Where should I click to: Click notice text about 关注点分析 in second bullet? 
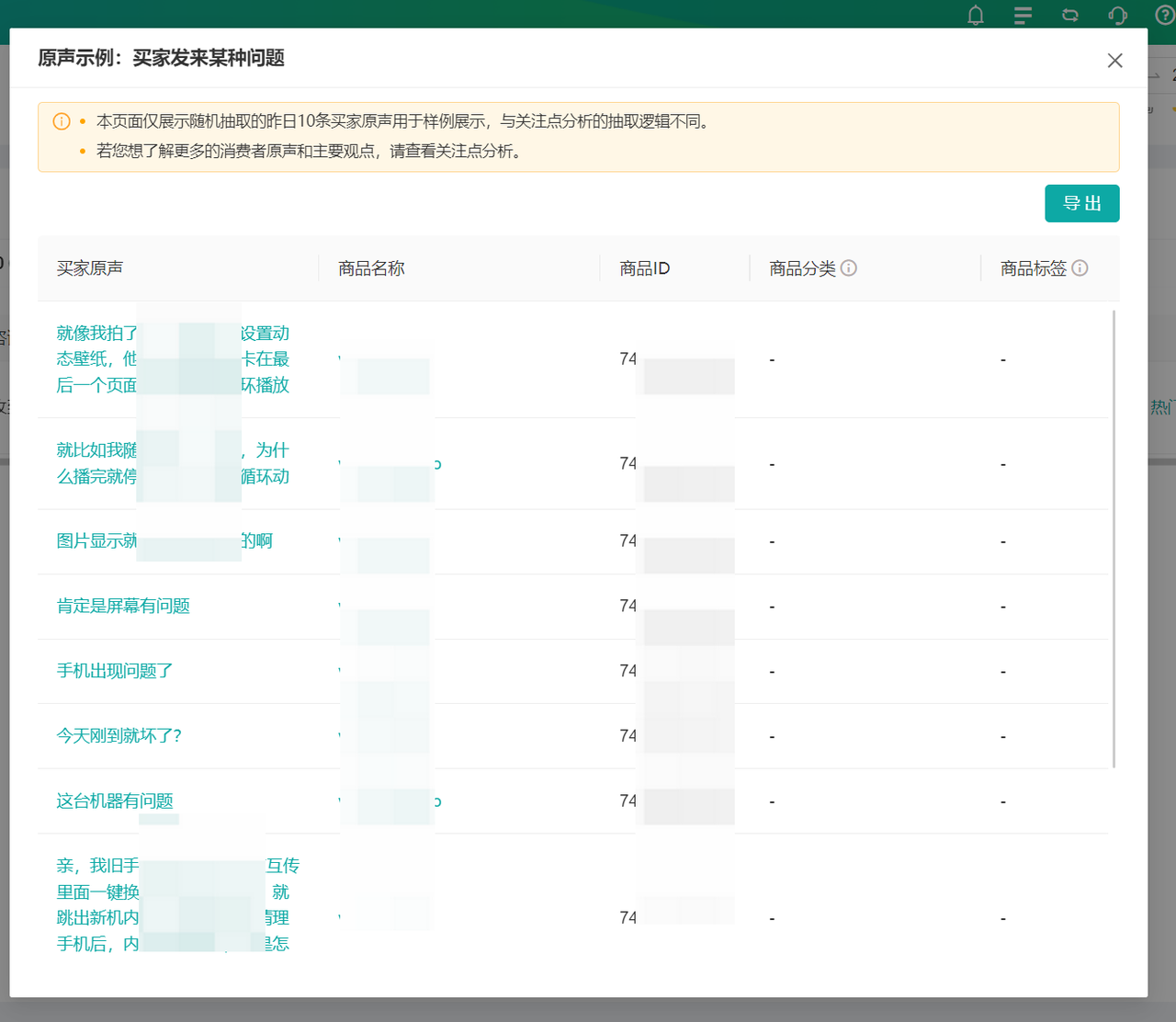point(310,151)
